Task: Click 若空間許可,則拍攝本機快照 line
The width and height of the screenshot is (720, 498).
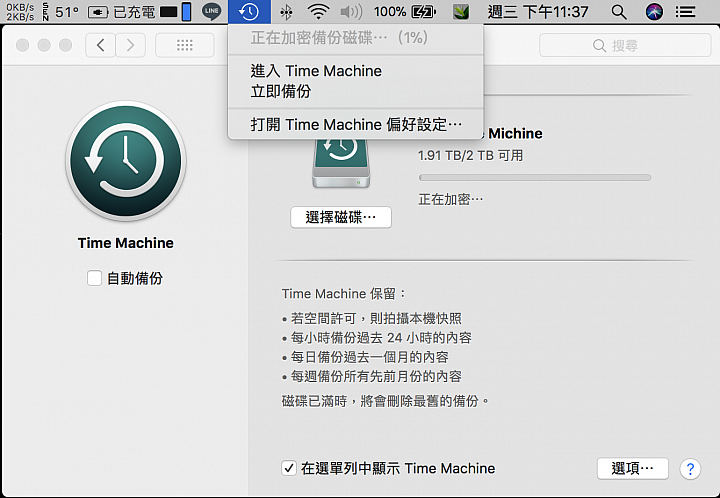Action: [372, 318]
